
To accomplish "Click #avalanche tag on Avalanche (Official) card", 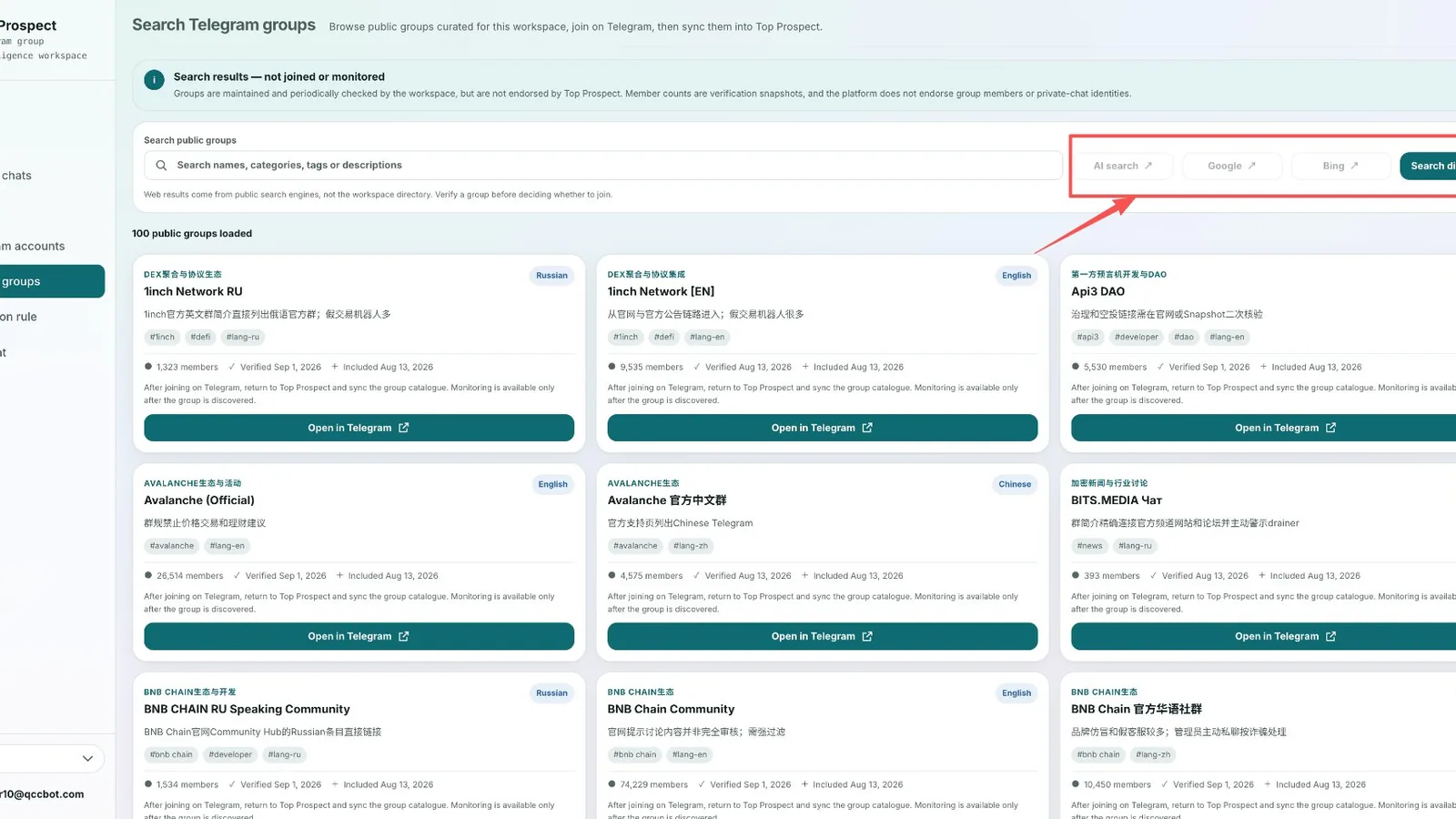I will coord(172,546).
